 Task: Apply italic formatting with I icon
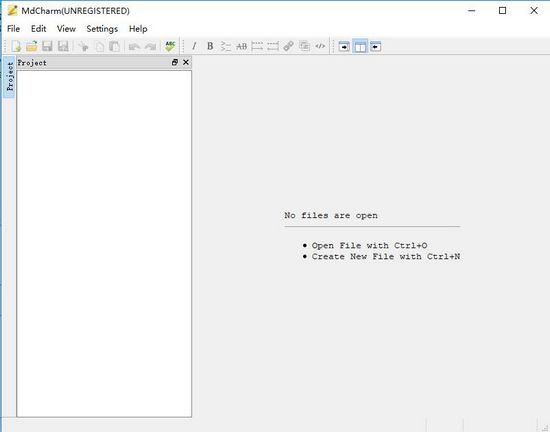(194, 46)
